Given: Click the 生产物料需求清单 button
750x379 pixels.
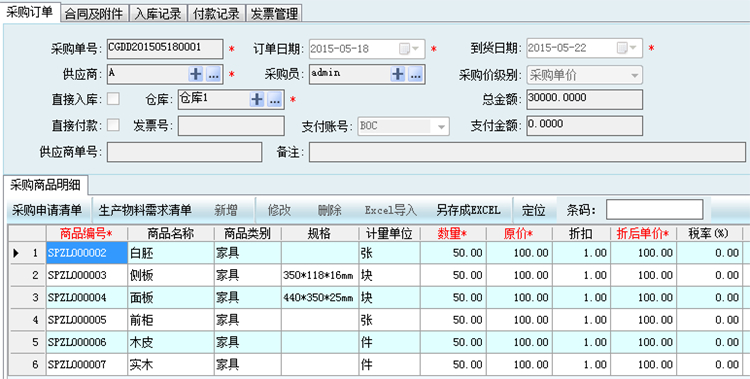Looking at the screenshot, I should (x=145, y=210).
